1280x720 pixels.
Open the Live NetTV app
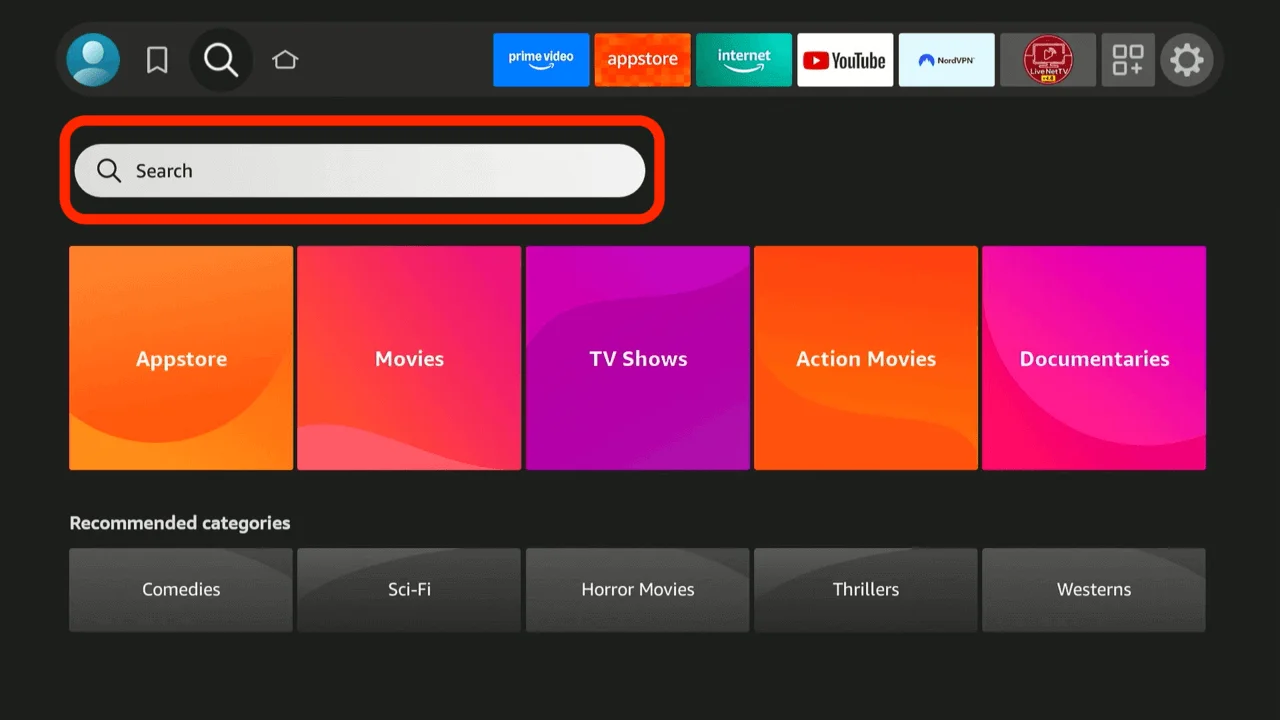pos(1047,59)
